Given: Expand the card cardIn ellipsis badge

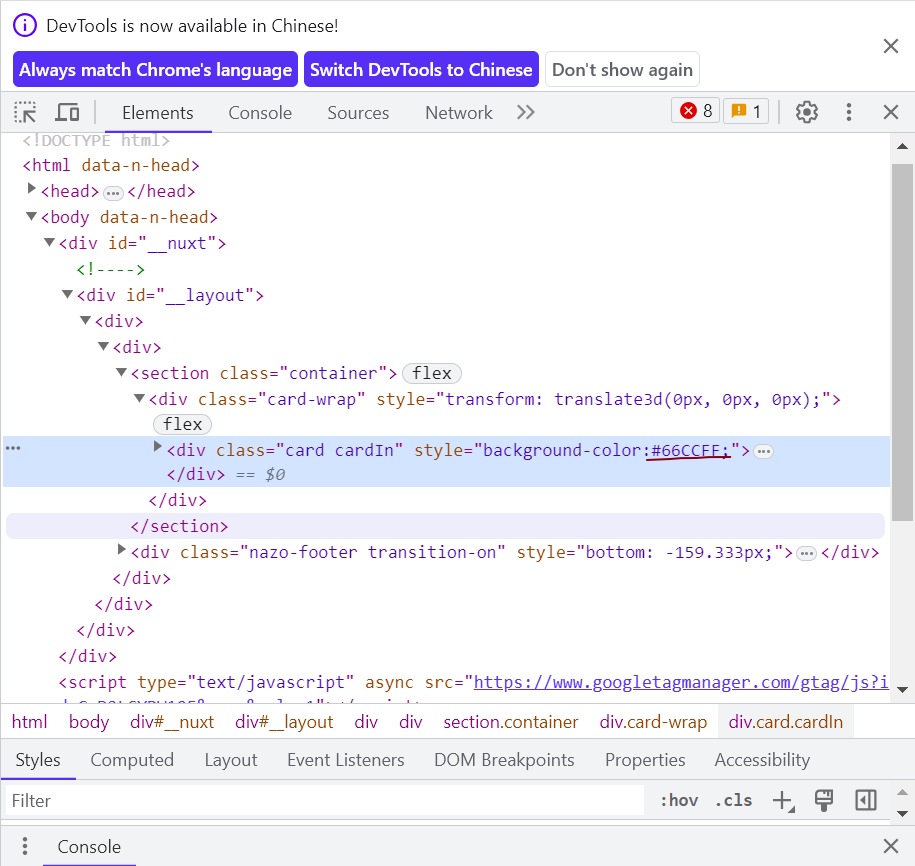Looking at the screenshot, I should [x=763, y=452].
